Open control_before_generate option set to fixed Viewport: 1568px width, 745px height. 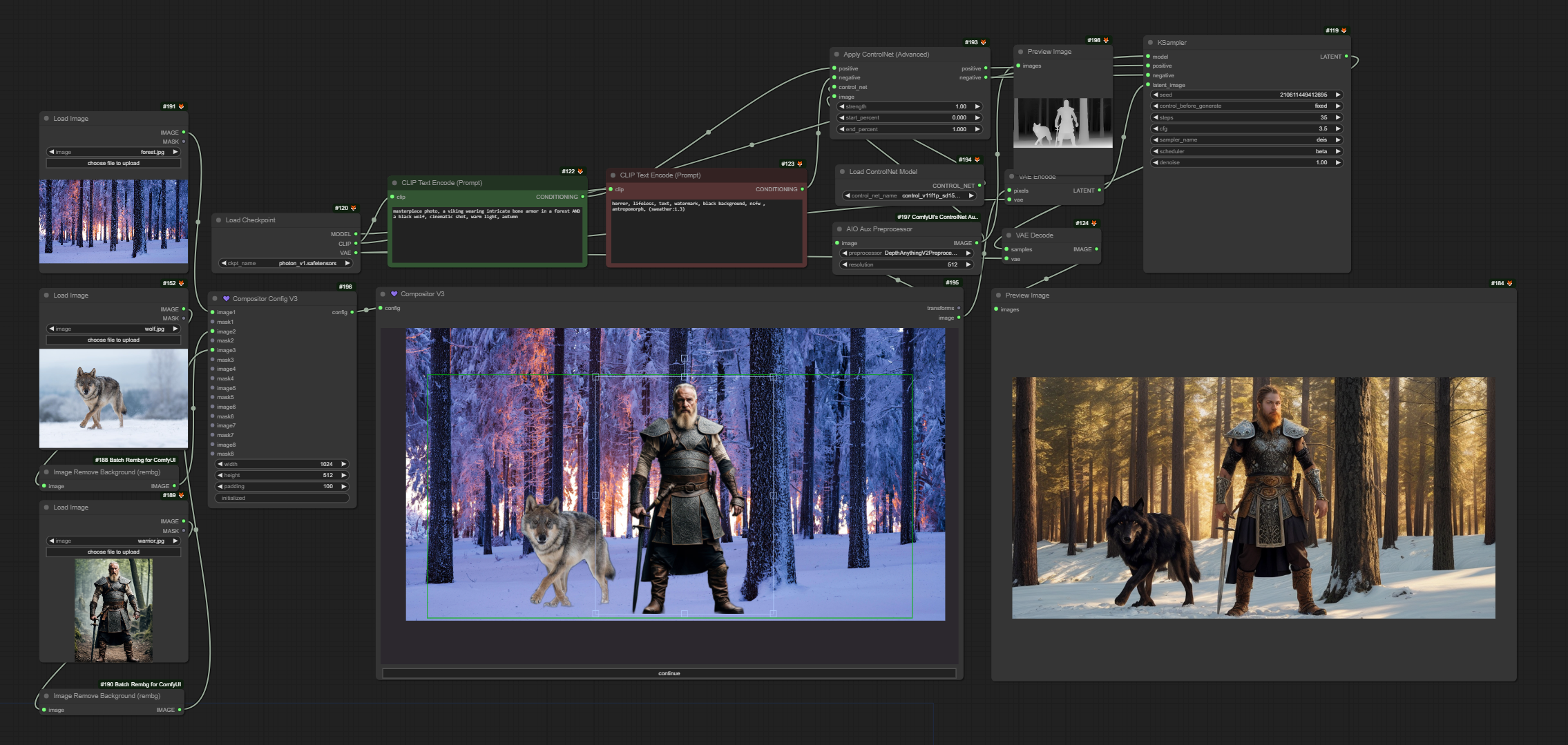[1247, 106]
